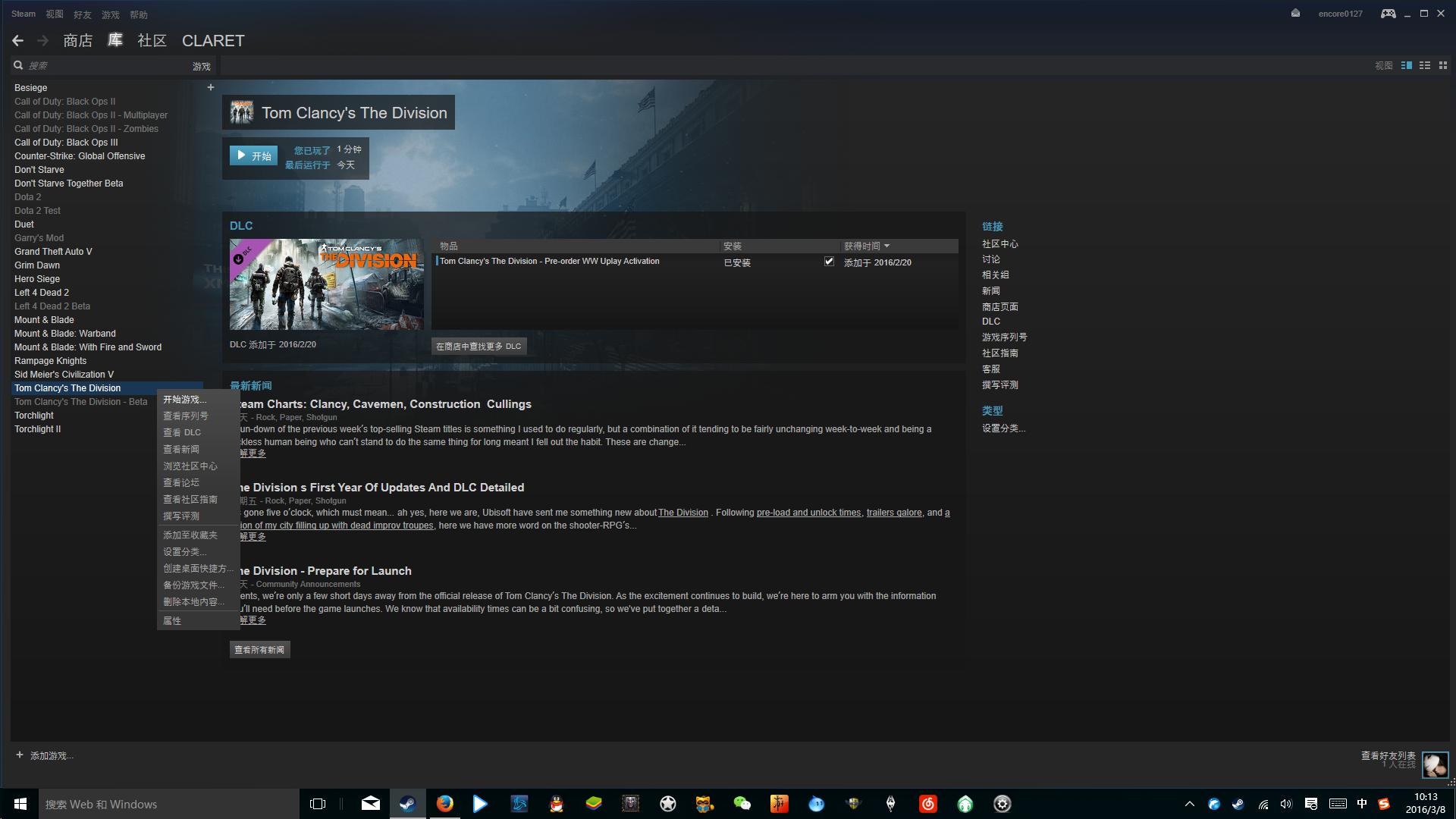Click 添加游戏 at bottom left

click(x=45, y=756)
